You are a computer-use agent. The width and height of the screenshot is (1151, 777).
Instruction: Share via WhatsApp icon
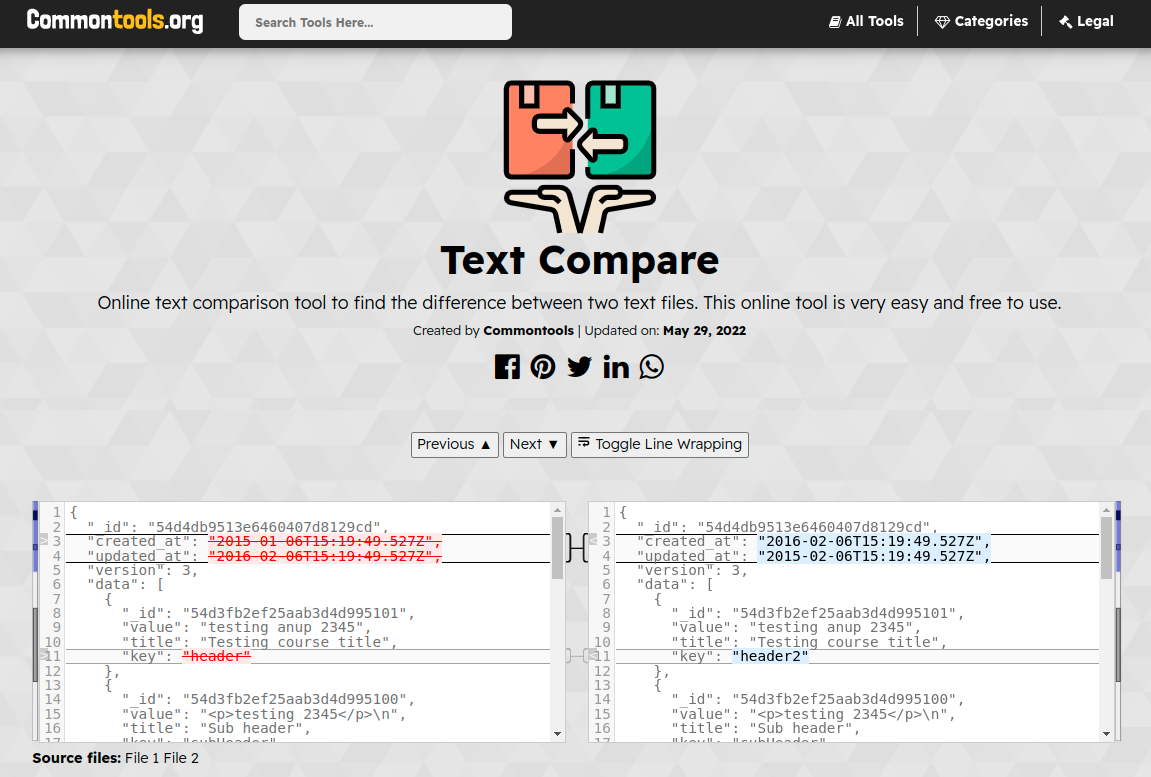click(652, 366)
